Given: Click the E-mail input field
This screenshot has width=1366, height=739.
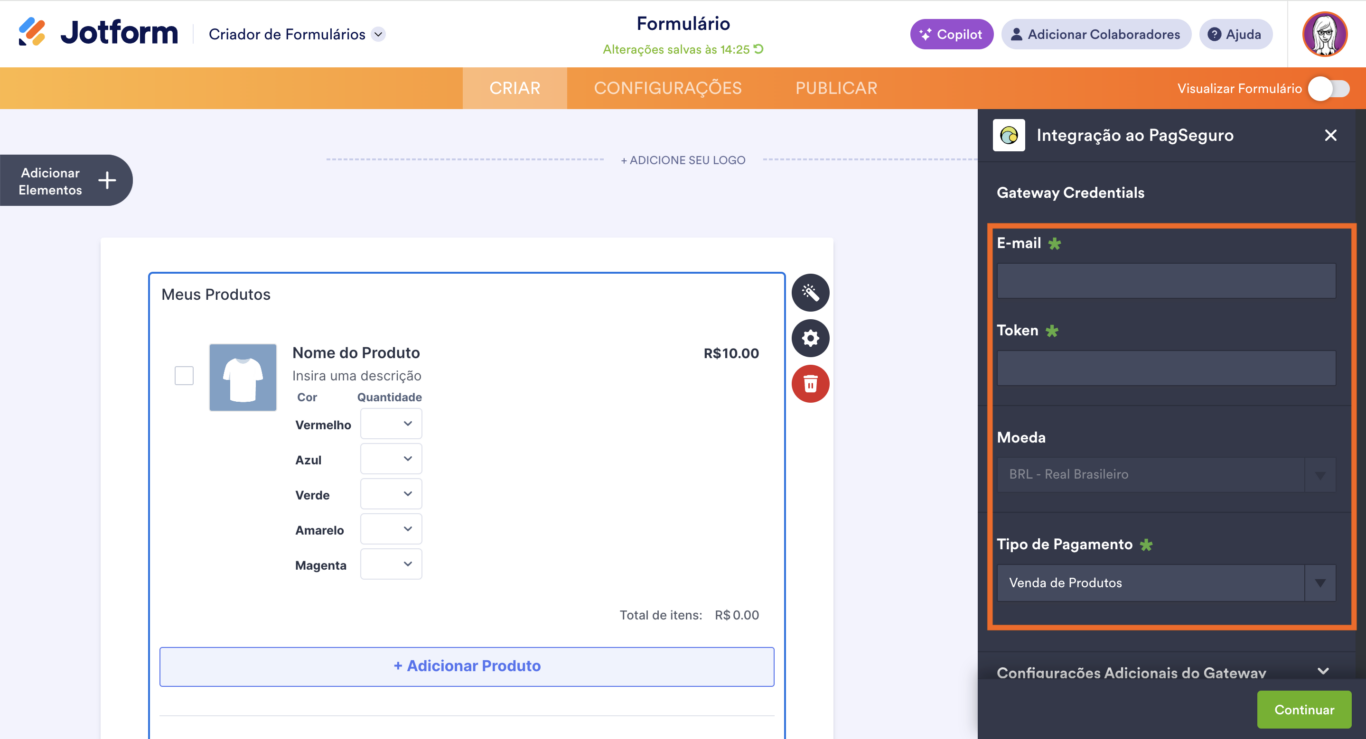Looking at the screenshot, I should [x=1166, y=281].
